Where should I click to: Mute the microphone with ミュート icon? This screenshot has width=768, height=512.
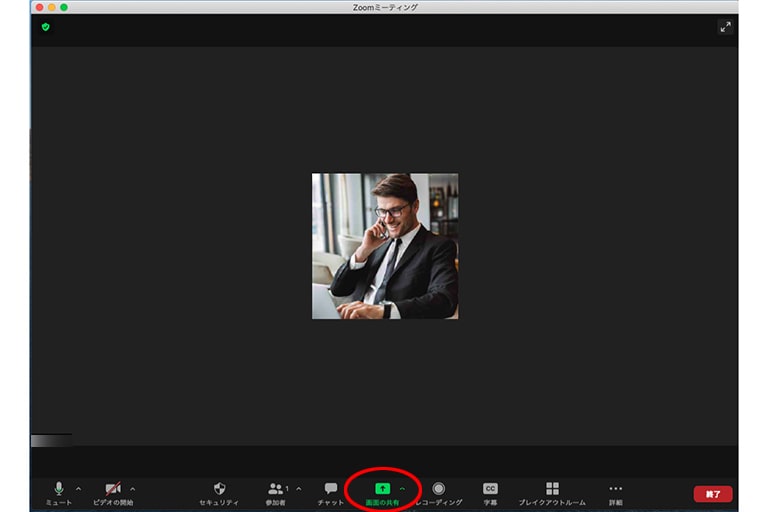tap(58, 489)
